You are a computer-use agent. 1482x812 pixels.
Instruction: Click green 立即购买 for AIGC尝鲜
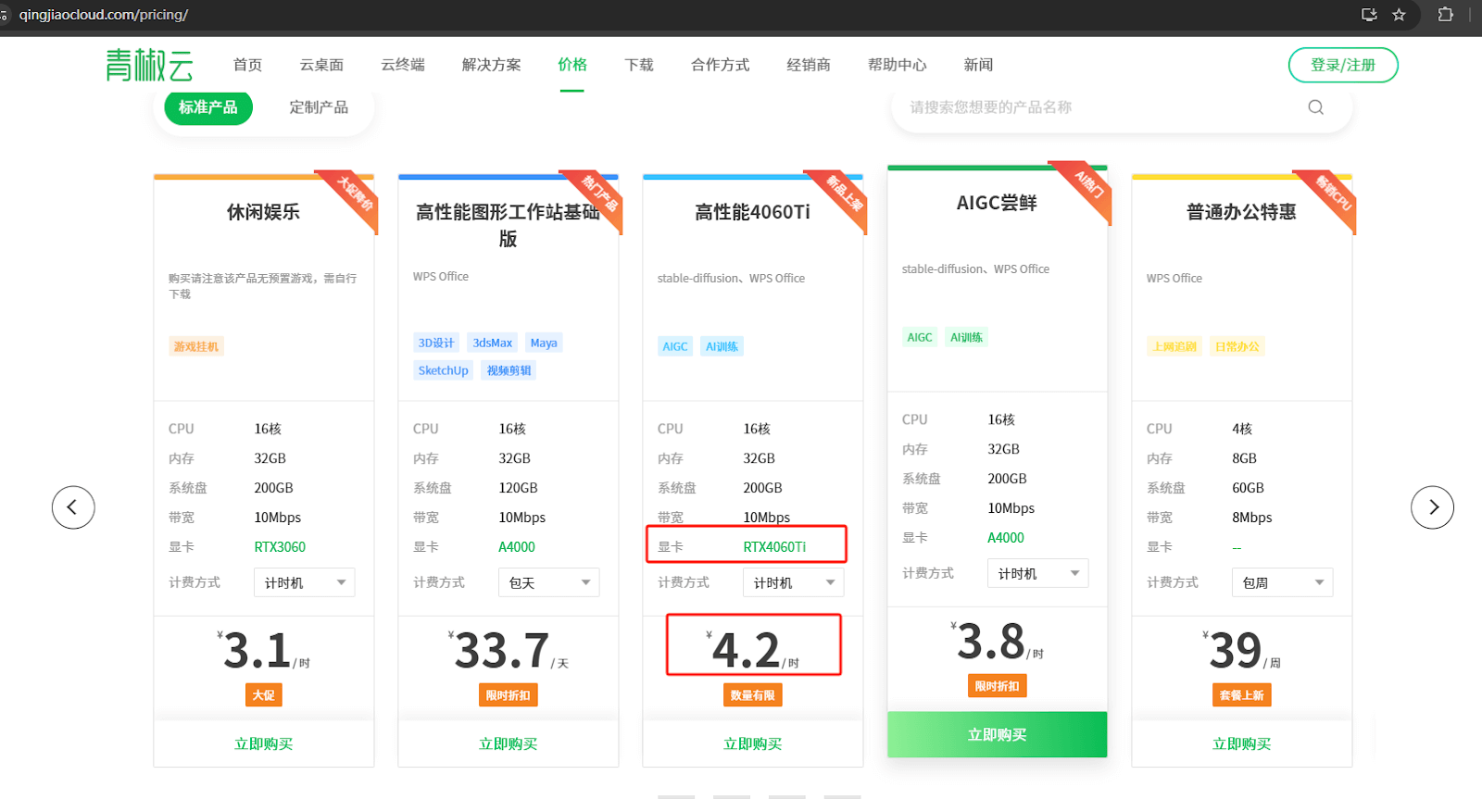tap(998, 734)
